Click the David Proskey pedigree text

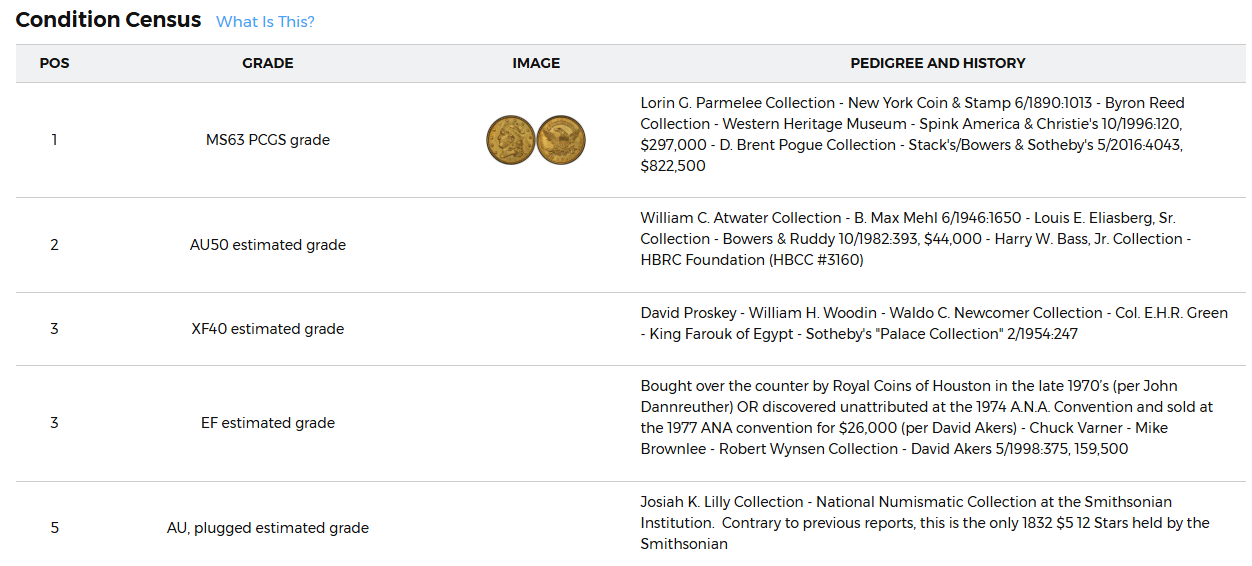(934, 324)
